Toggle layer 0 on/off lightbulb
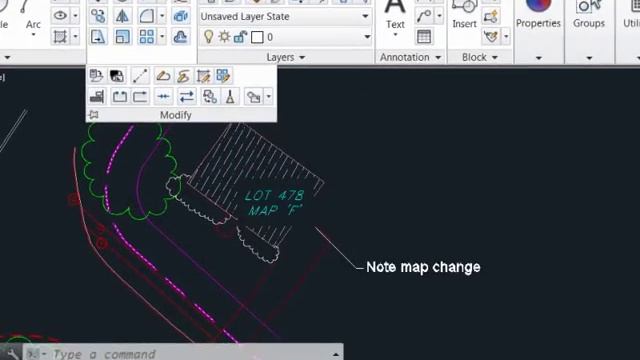Screen dimensions: 640x360 pyautogui.click(x=209, y=37)
